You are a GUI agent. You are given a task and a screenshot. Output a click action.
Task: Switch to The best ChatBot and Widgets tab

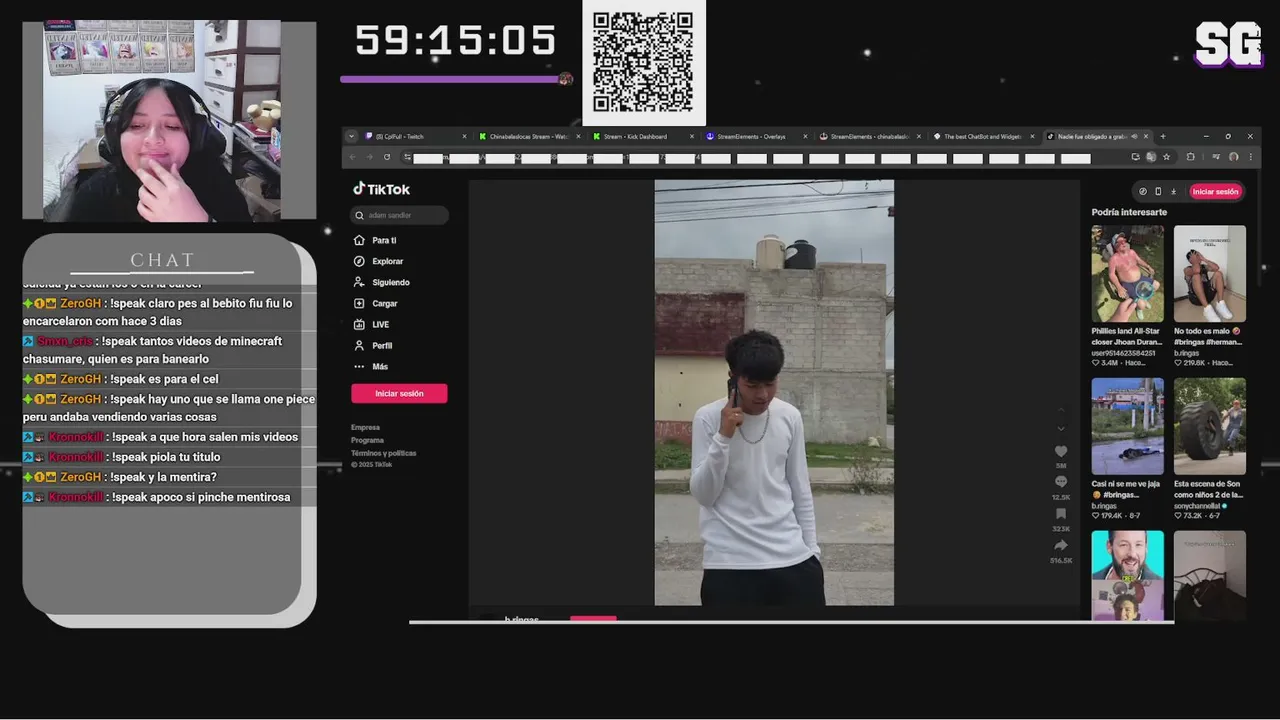(x=984, y=136)
